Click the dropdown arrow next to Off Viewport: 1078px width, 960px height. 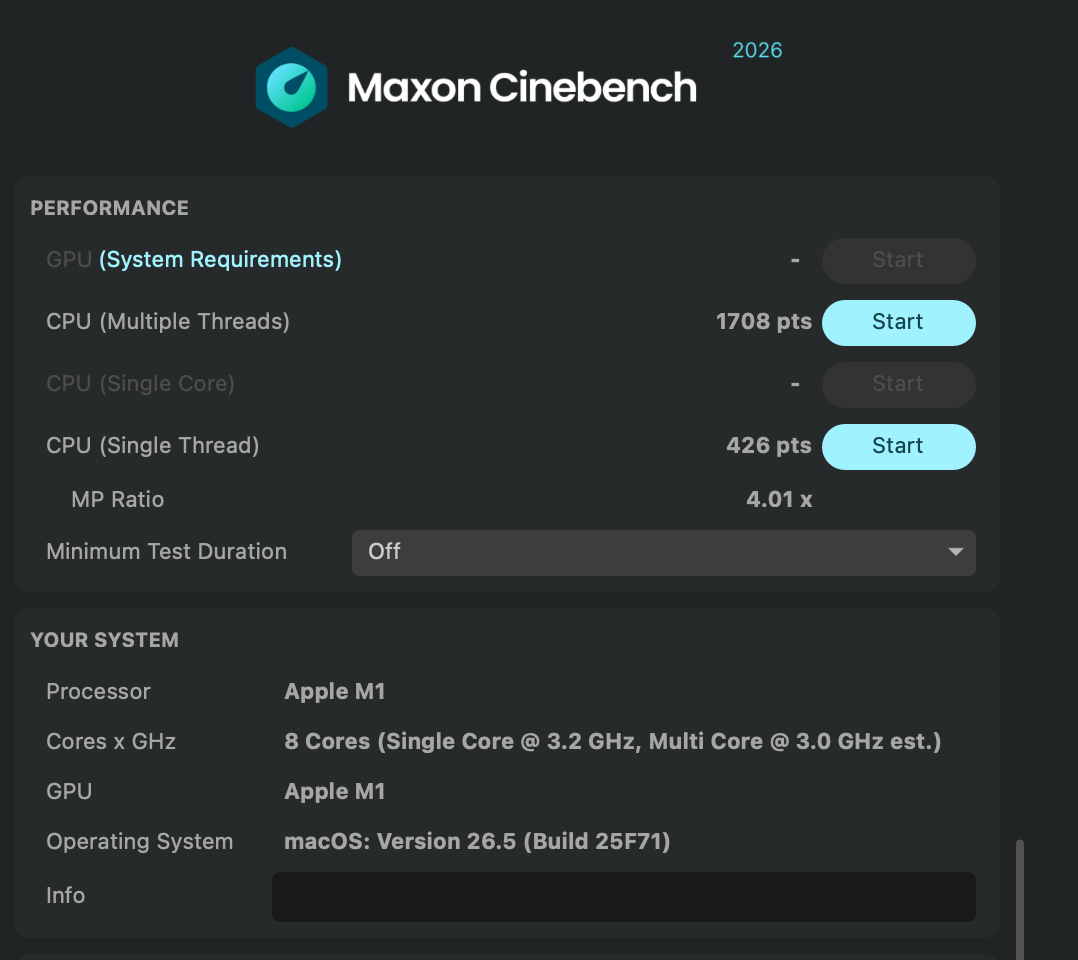tap(955, 552)
